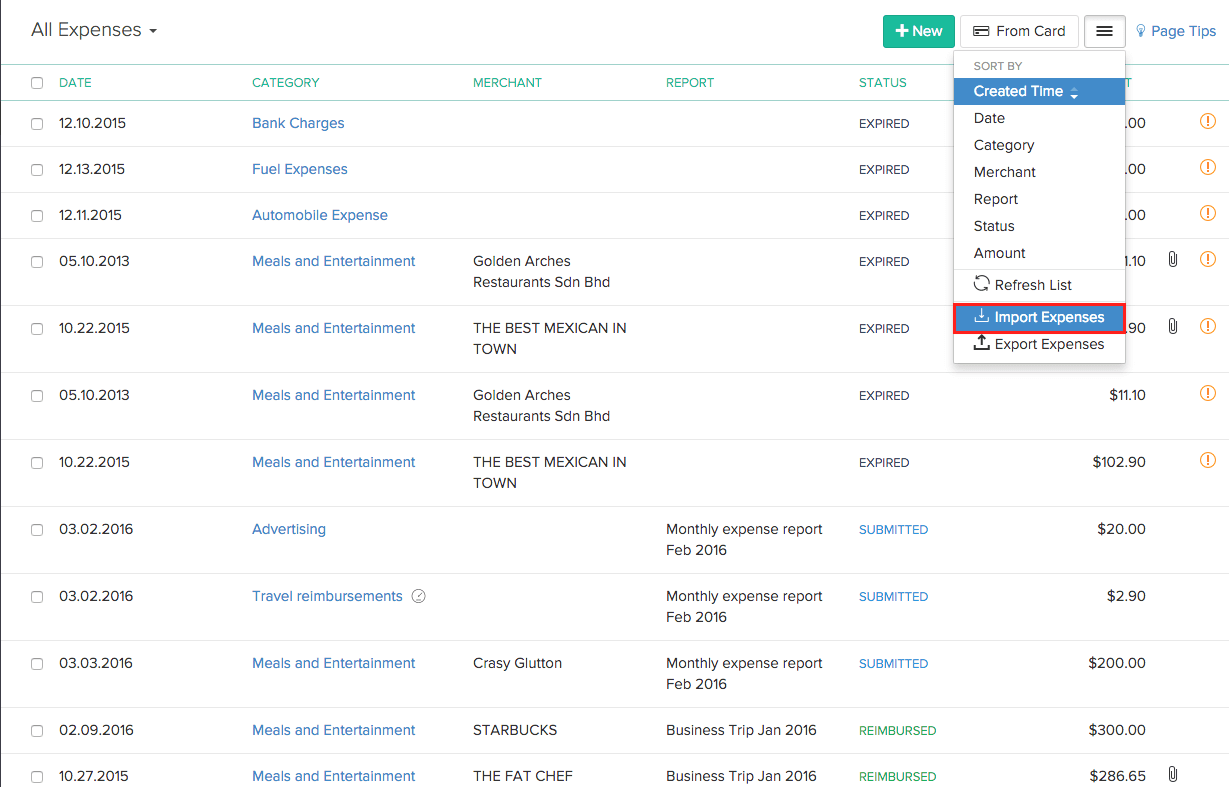Click the Export Expenses upload icon

(x=982, y=344)
